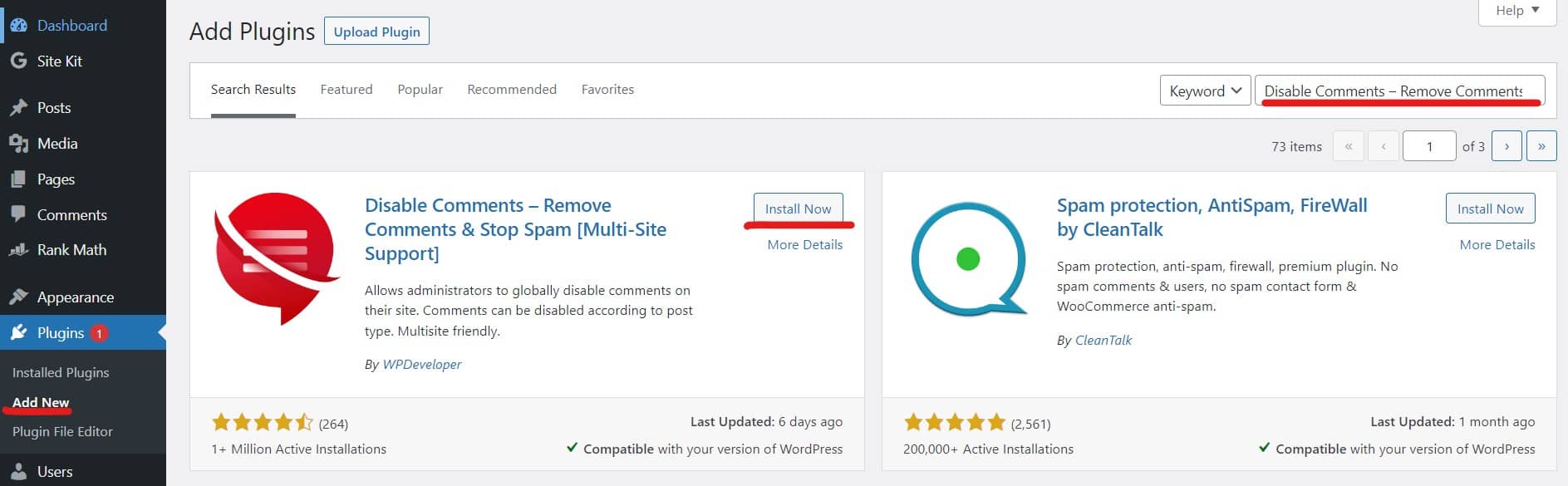Click 'Last Updated: 1 month ago' text
Screen dimensions: 1568x486
(1452, 422)
